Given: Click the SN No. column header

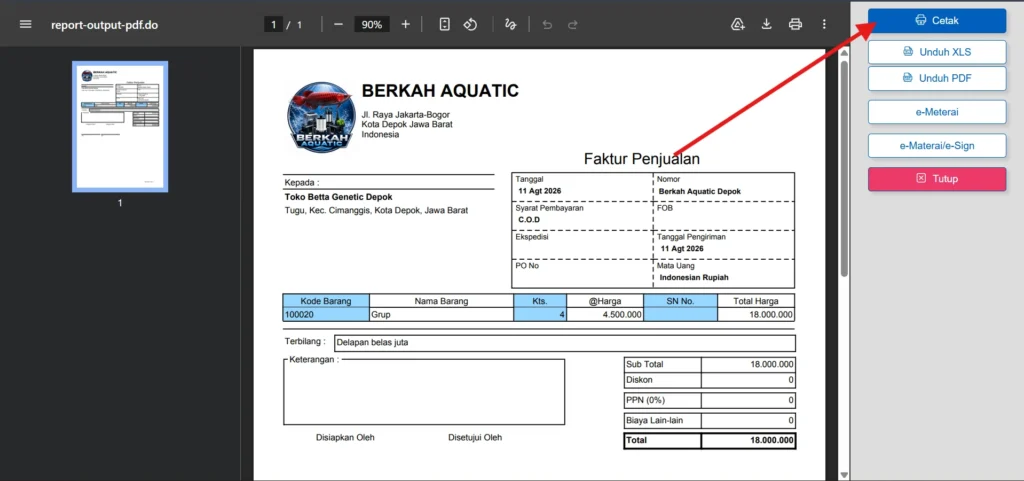Looking at the screenshot, I should click(680, 301).
